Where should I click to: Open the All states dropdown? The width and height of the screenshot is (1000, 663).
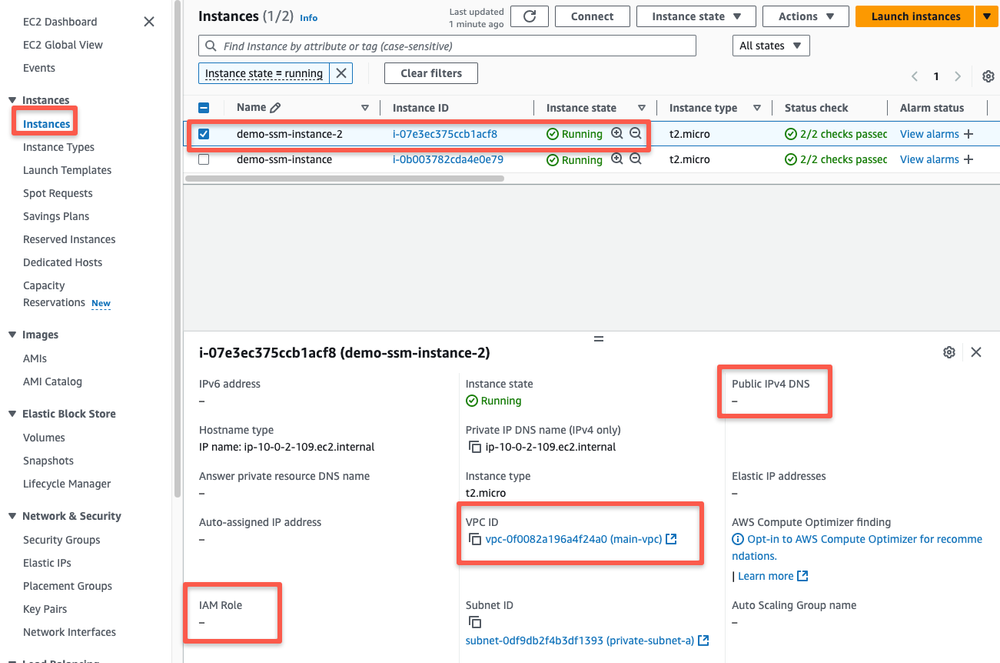[770, 46]
